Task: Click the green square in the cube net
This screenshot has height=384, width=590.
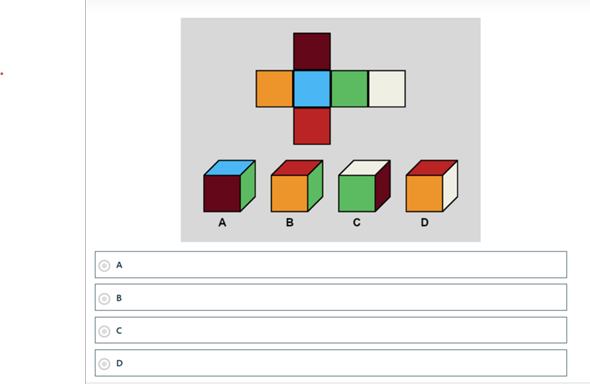Action: [x=349, y=89]
